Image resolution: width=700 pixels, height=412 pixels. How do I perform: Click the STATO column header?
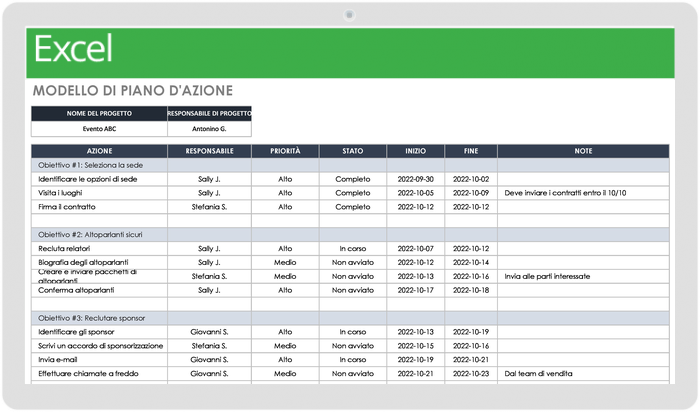tap(353, 151)
